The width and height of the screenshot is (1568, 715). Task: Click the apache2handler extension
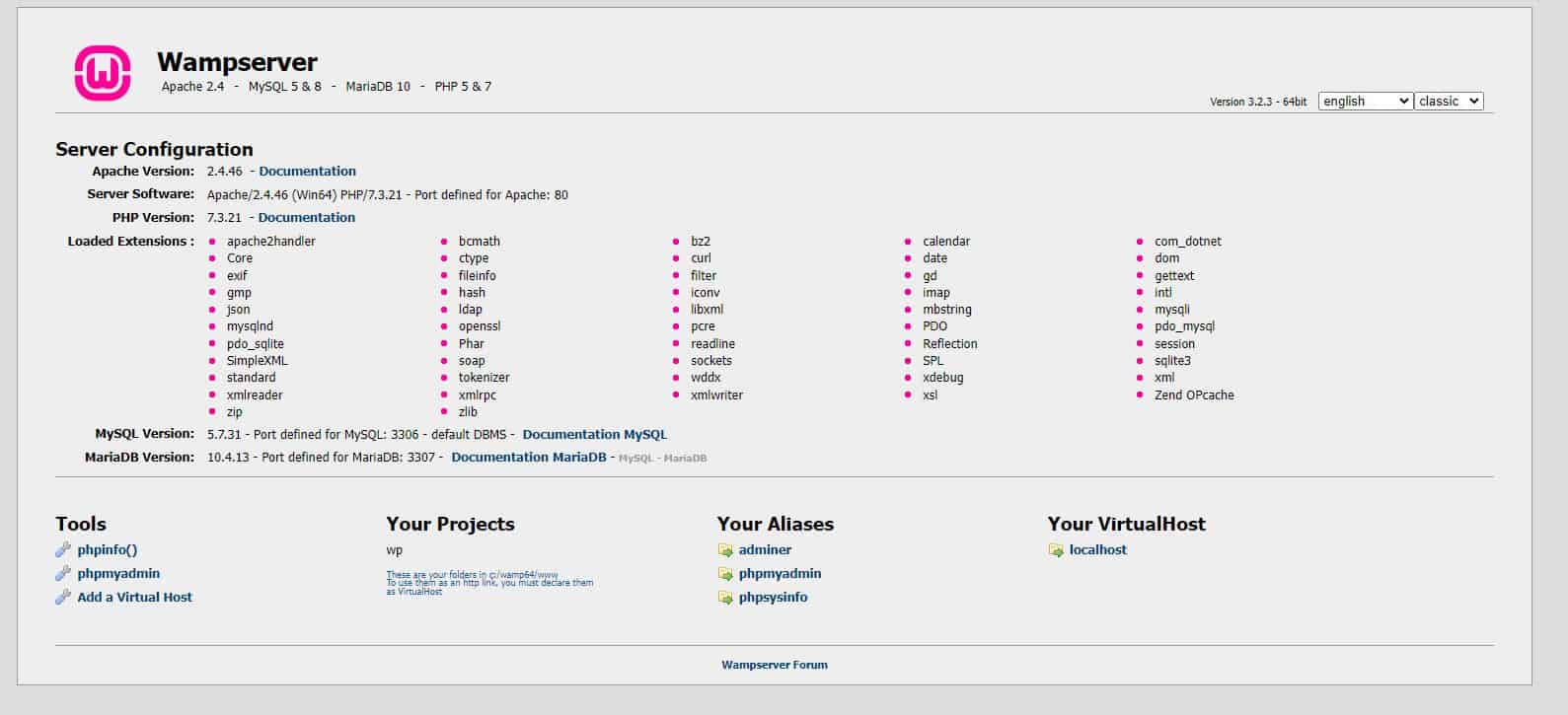pos(271,242)
